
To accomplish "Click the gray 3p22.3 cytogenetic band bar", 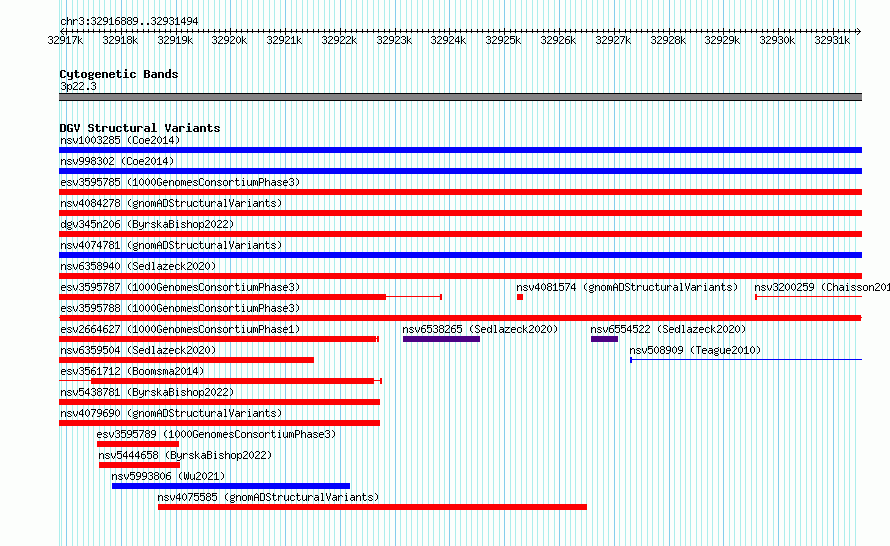I will click(460, 97).
